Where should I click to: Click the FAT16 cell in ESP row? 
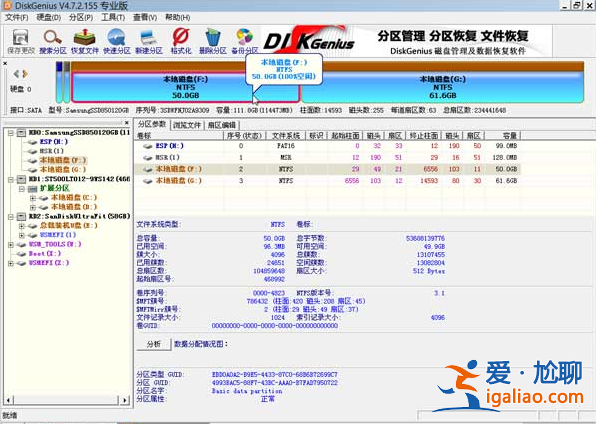click(286, 146)
